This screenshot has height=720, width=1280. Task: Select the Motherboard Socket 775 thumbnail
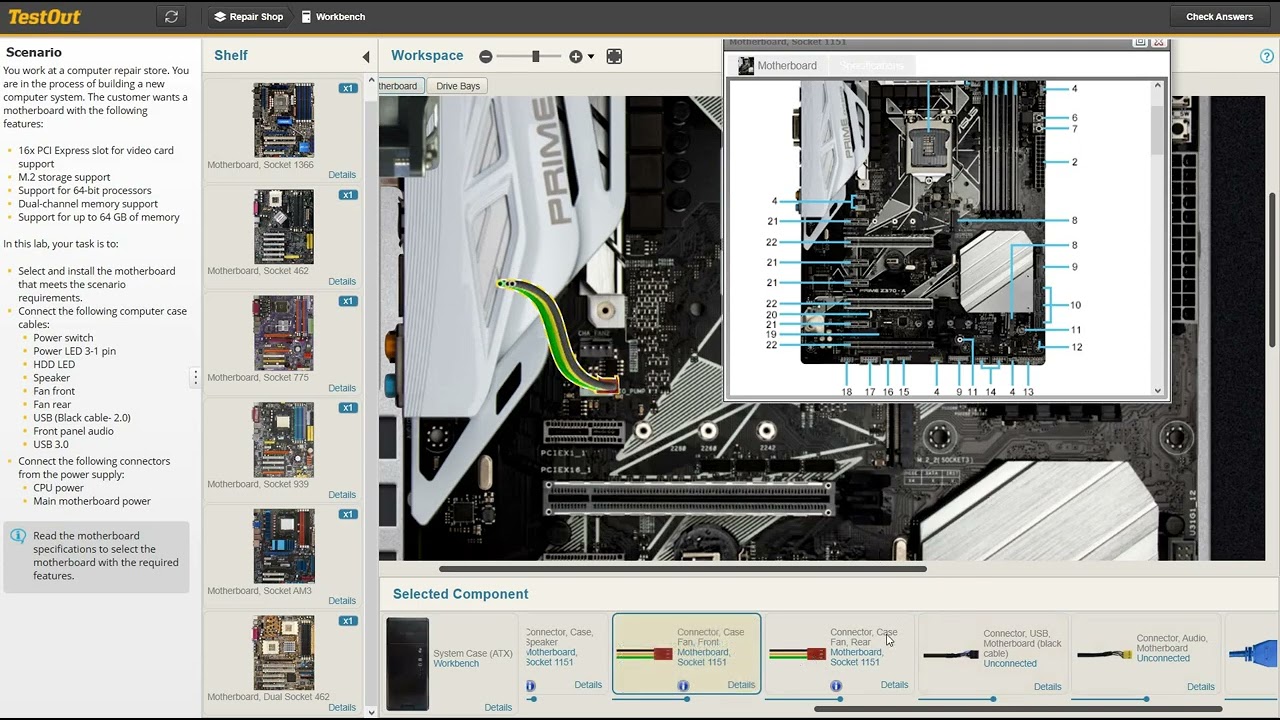tap(283, 333)
